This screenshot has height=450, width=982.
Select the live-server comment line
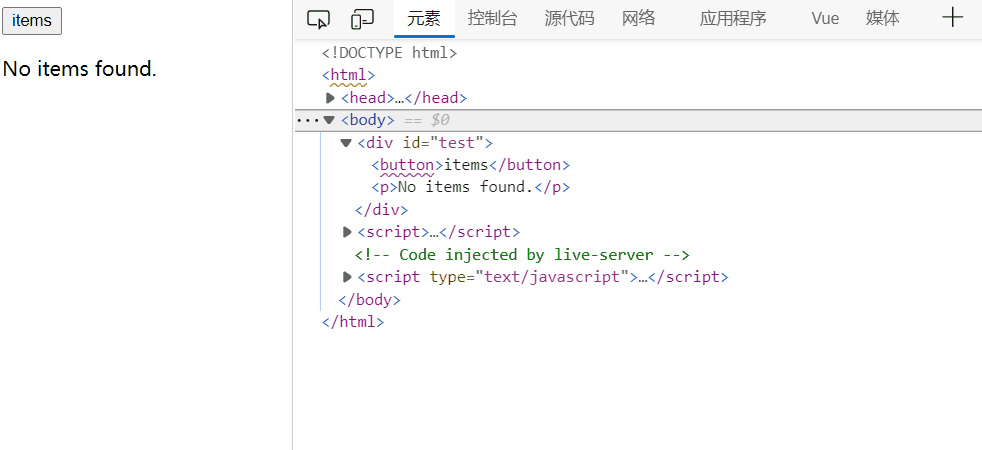pyautogui.click(x=522, y=255)
